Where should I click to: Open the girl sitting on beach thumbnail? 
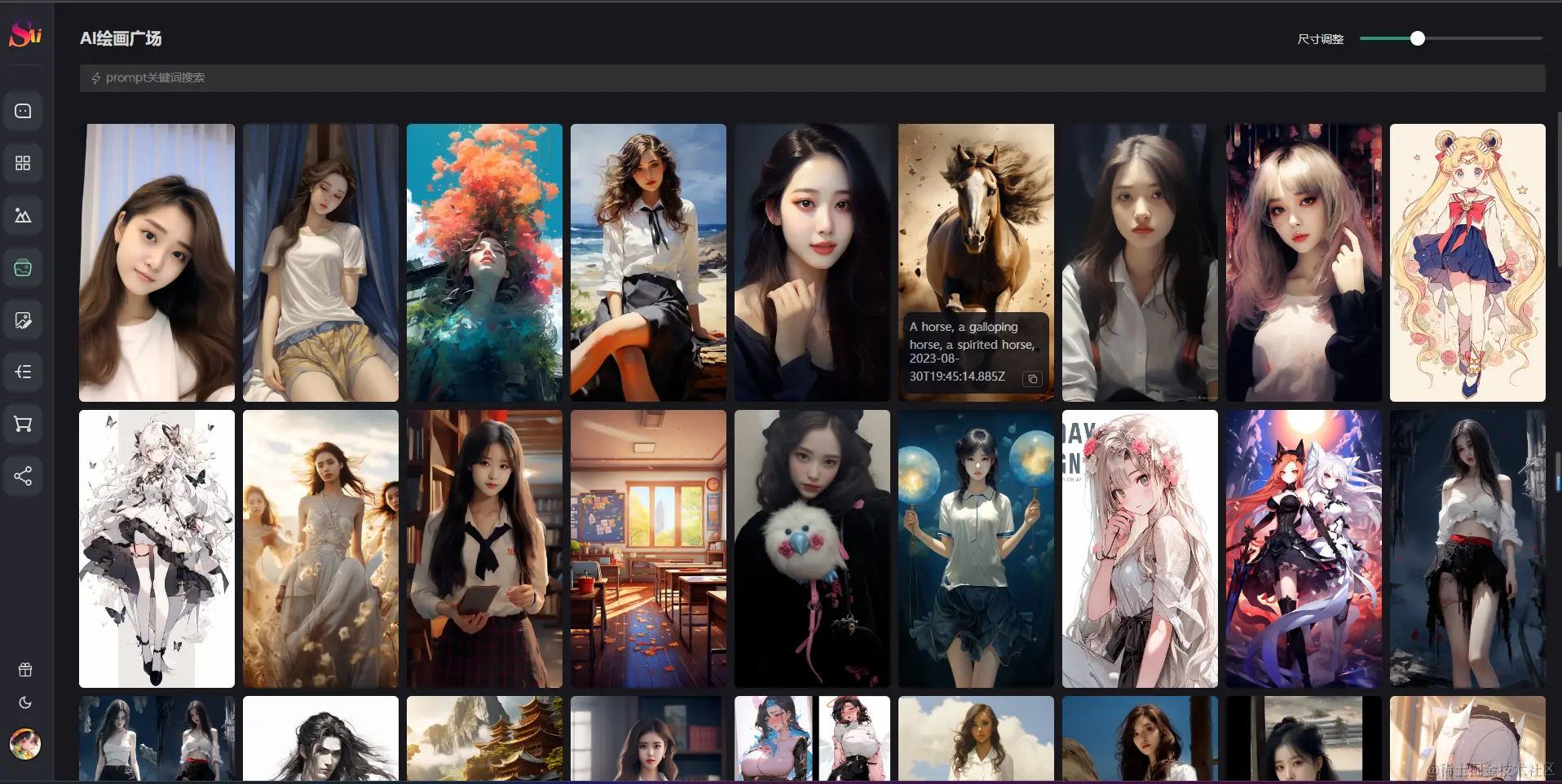[x=648, y=262]
